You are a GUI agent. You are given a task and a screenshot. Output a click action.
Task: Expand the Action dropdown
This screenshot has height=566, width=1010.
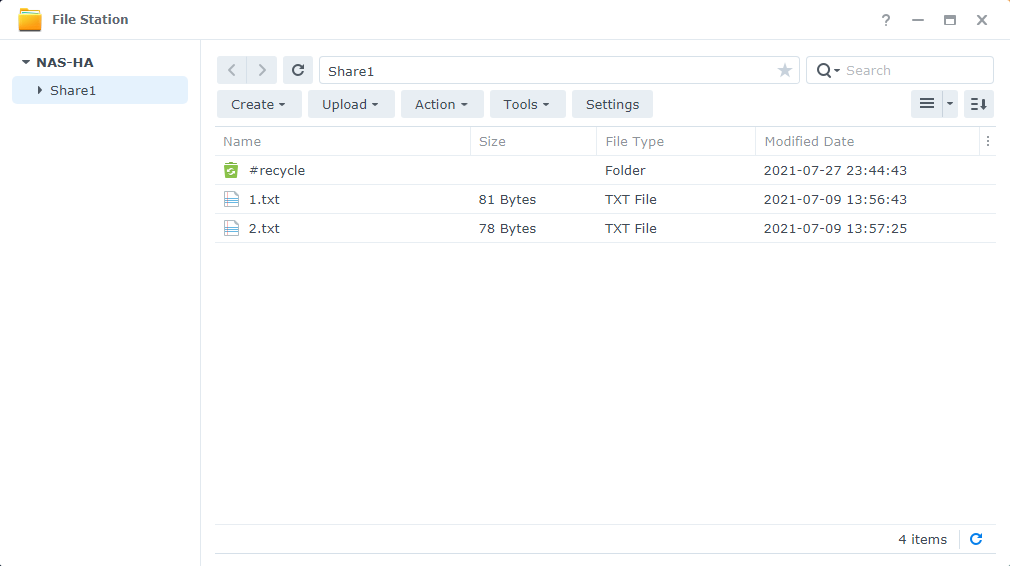442,104
